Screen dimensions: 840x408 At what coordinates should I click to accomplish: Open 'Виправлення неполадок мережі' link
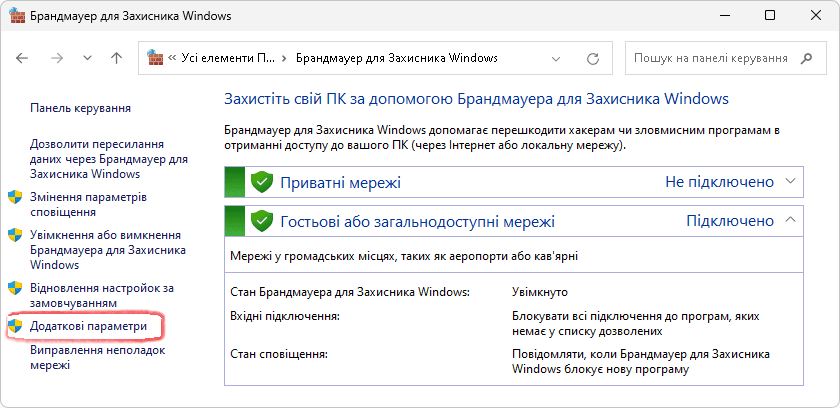click(98, 358)
